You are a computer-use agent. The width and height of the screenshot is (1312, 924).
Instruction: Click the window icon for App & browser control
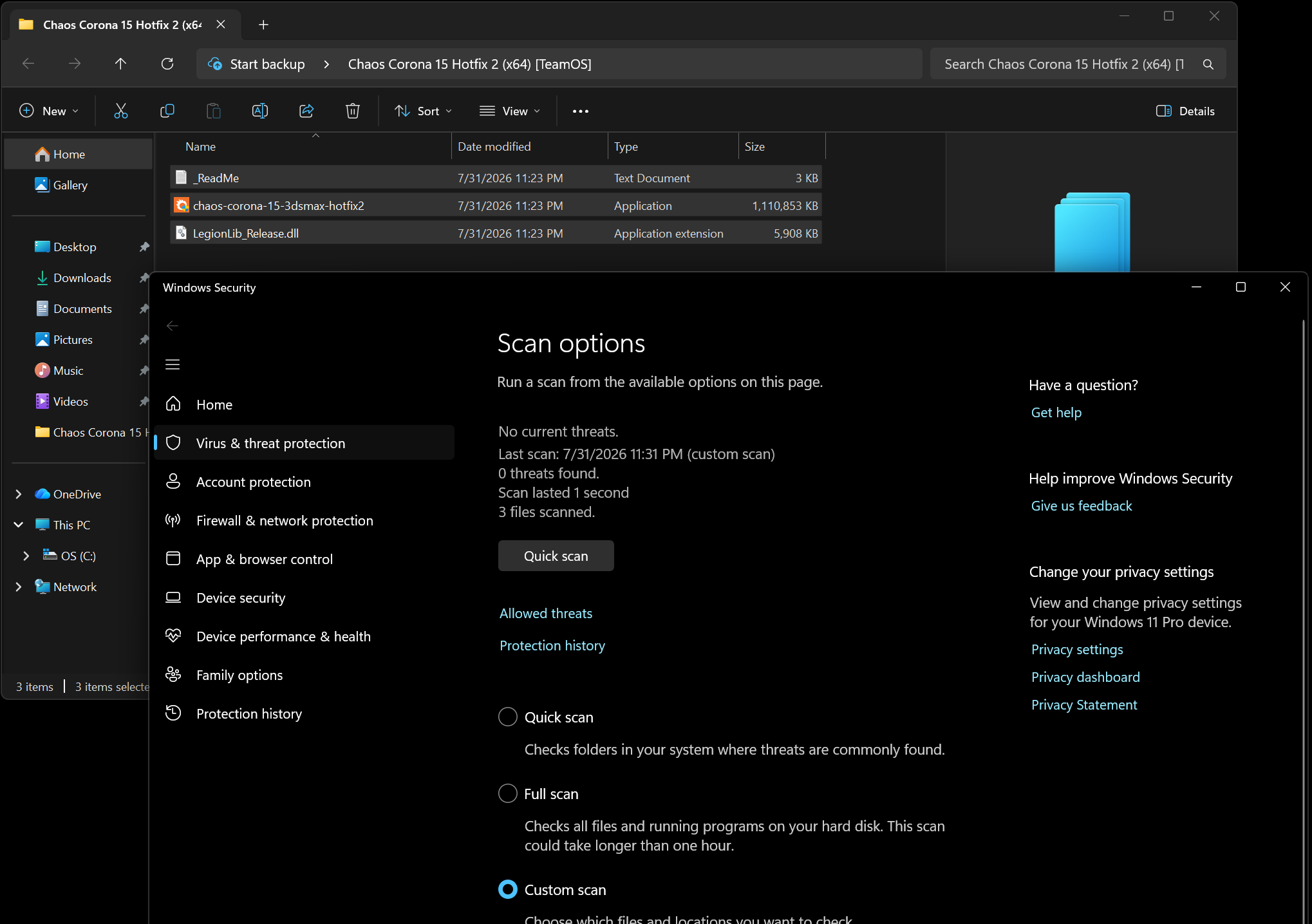tap(173, 559)
